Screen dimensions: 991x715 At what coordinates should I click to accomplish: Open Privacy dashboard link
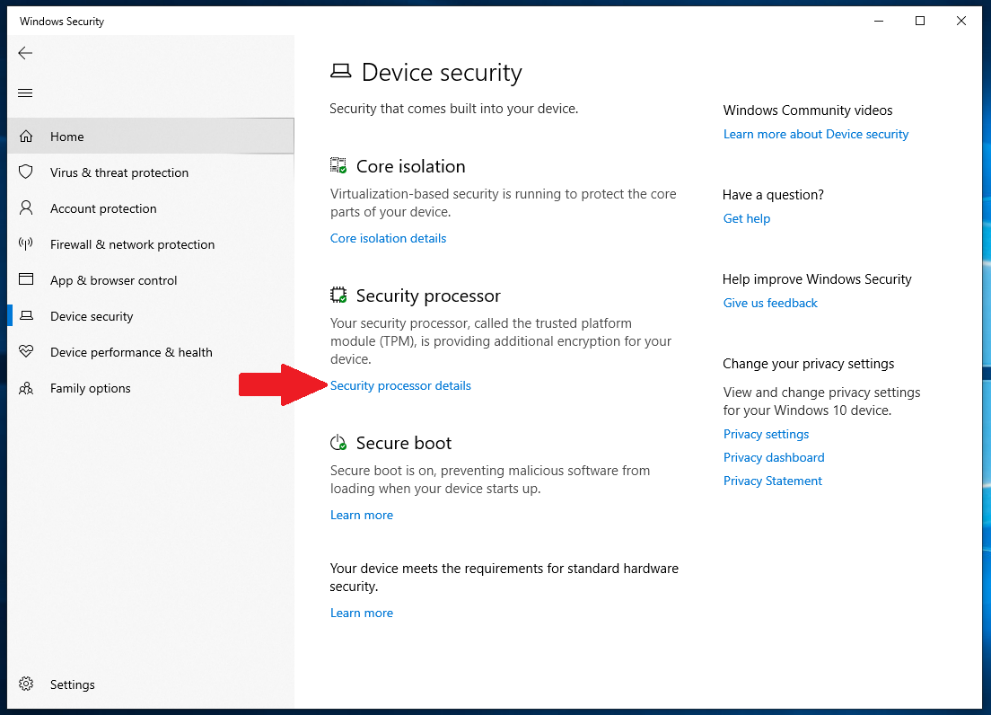click(774, 458)
